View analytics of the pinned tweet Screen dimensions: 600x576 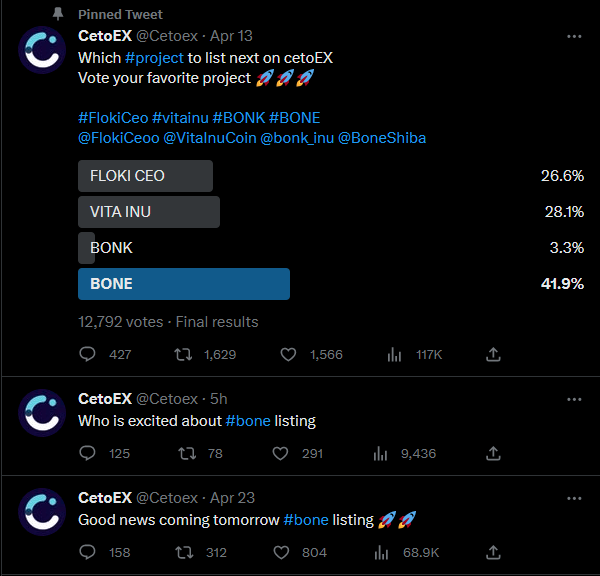click(394, 354)
